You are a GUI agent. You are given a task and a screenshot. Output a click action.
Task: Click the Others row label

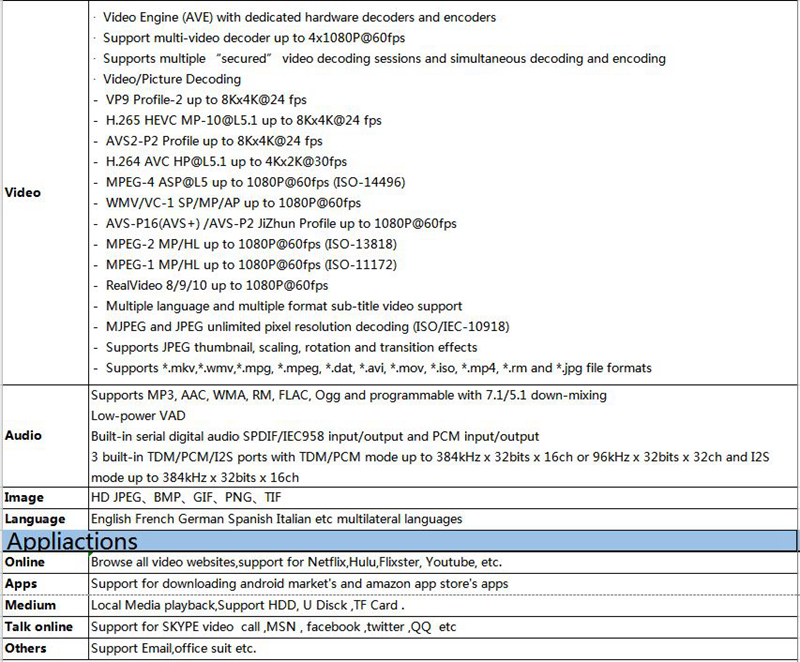[x=26, y=648]
